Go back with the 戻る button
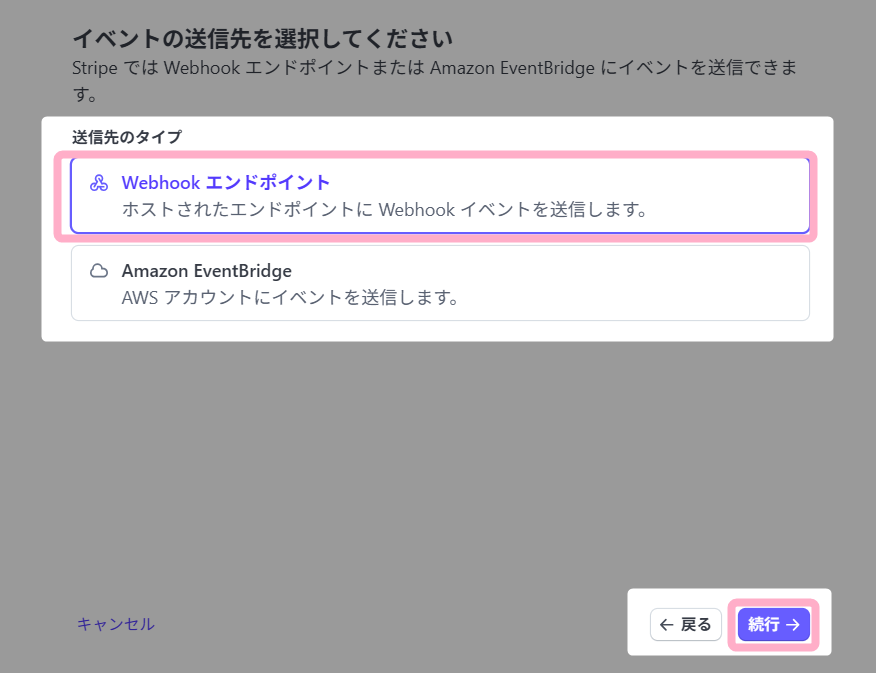Viewport: 876px width, 673px height. pos(686,625)
